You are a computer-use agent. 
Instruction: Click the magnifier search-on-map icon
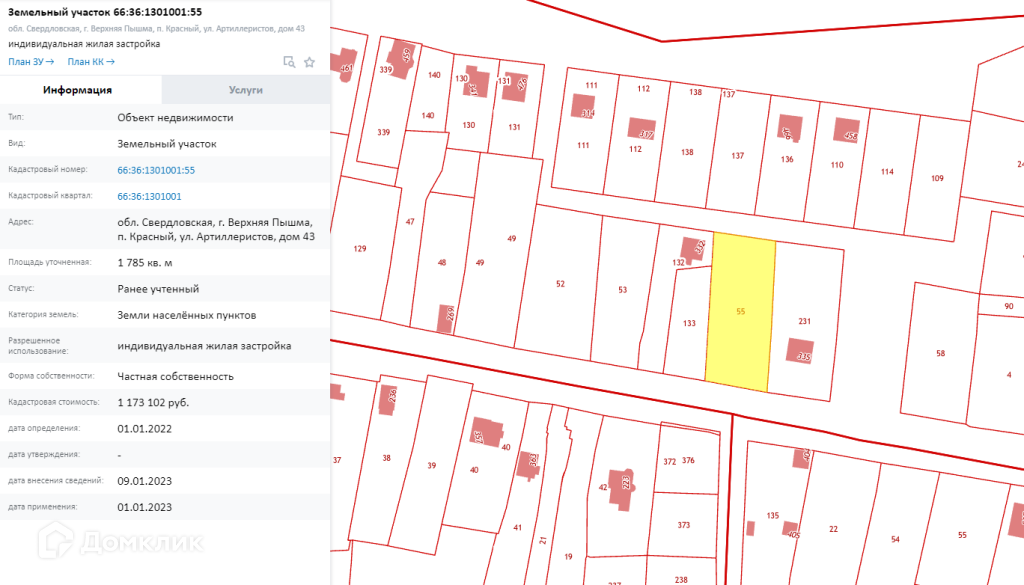click(x=289, y=62)
